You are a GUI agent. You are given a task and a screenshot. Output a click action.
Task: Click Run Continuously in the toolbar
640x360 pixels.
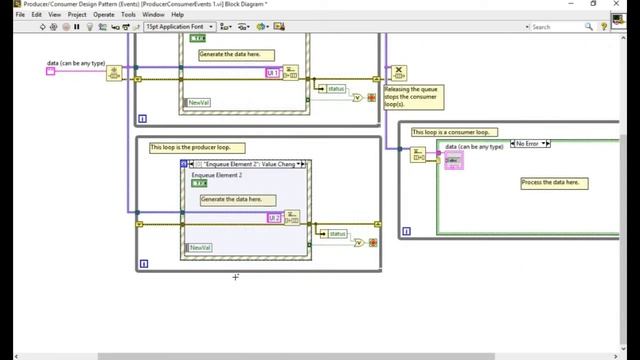coord(53,27)
